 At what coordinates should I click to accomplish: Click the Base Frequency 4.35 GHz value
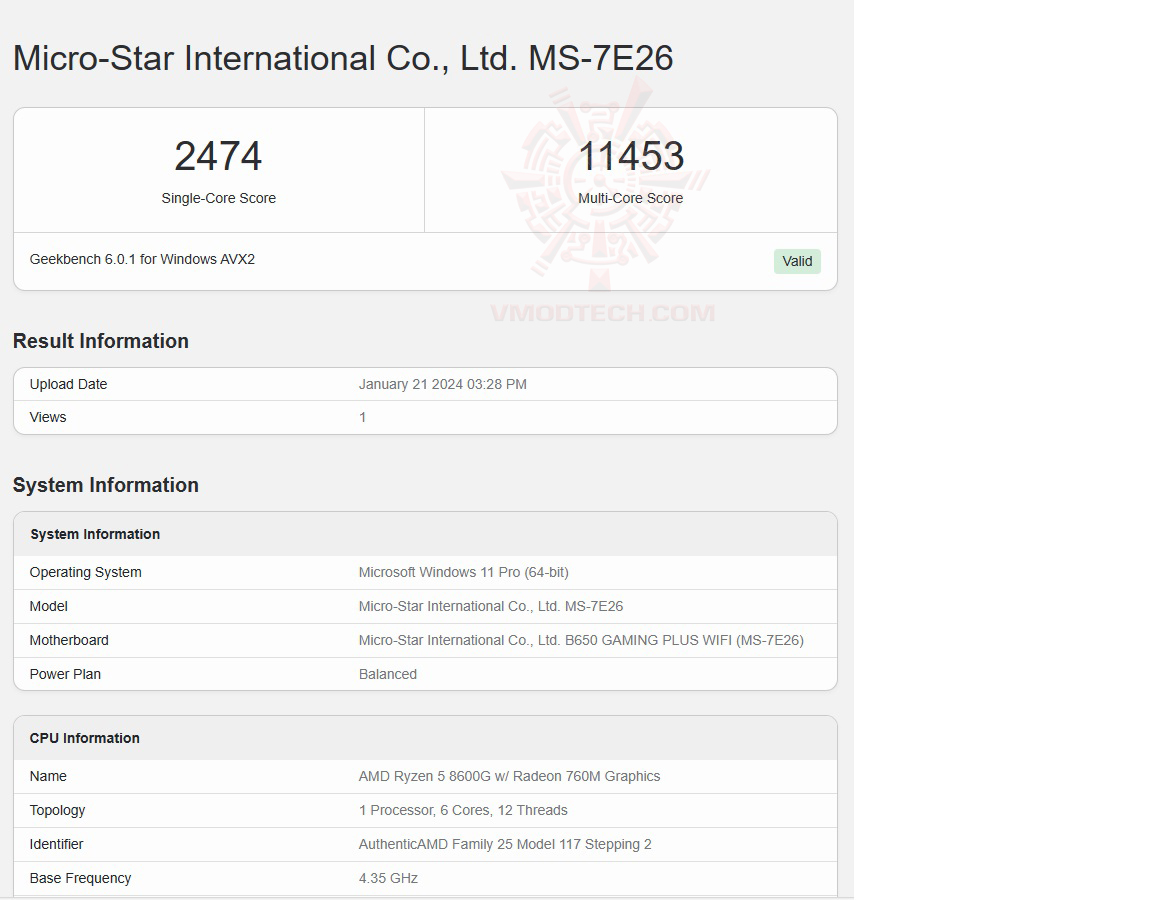(x=388, y=878)
